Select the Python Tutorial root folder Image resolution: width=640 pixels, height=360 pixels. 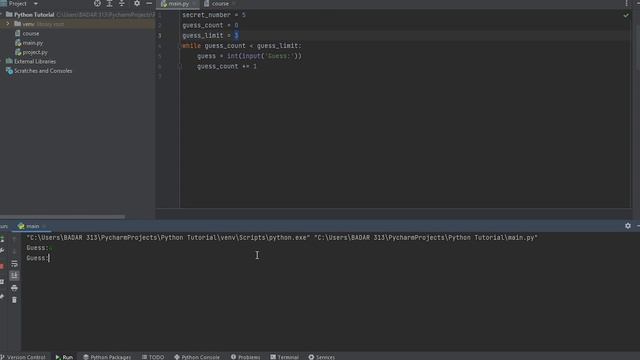coord(34,15)
